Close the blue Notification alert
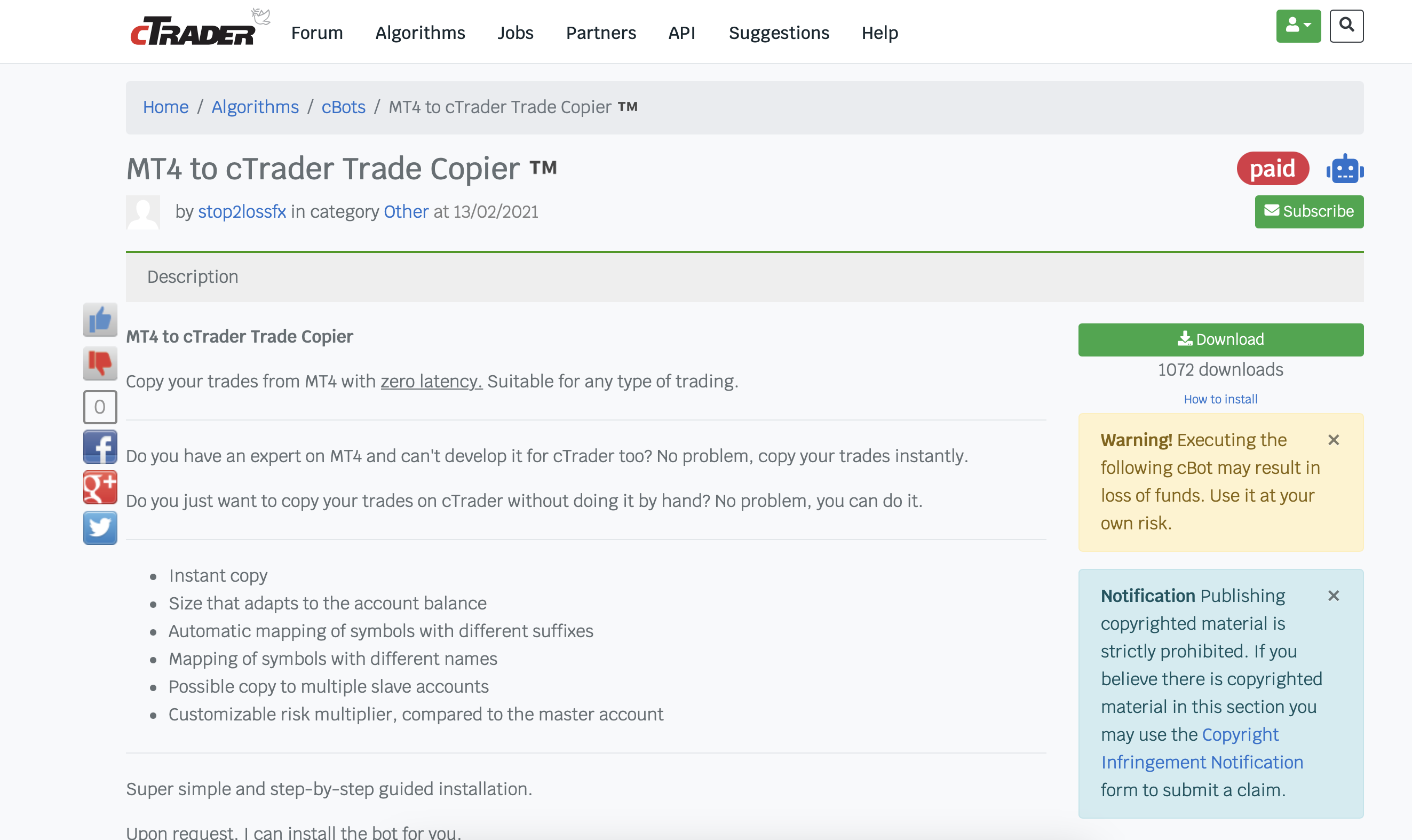The image size is (1412, 840). 1334,596
